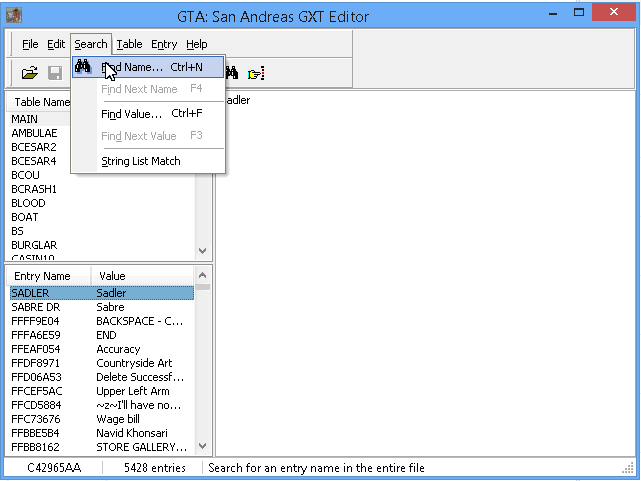Select the SABRE DR entry
The image size is (641, 481).
(x=102, y=307)
